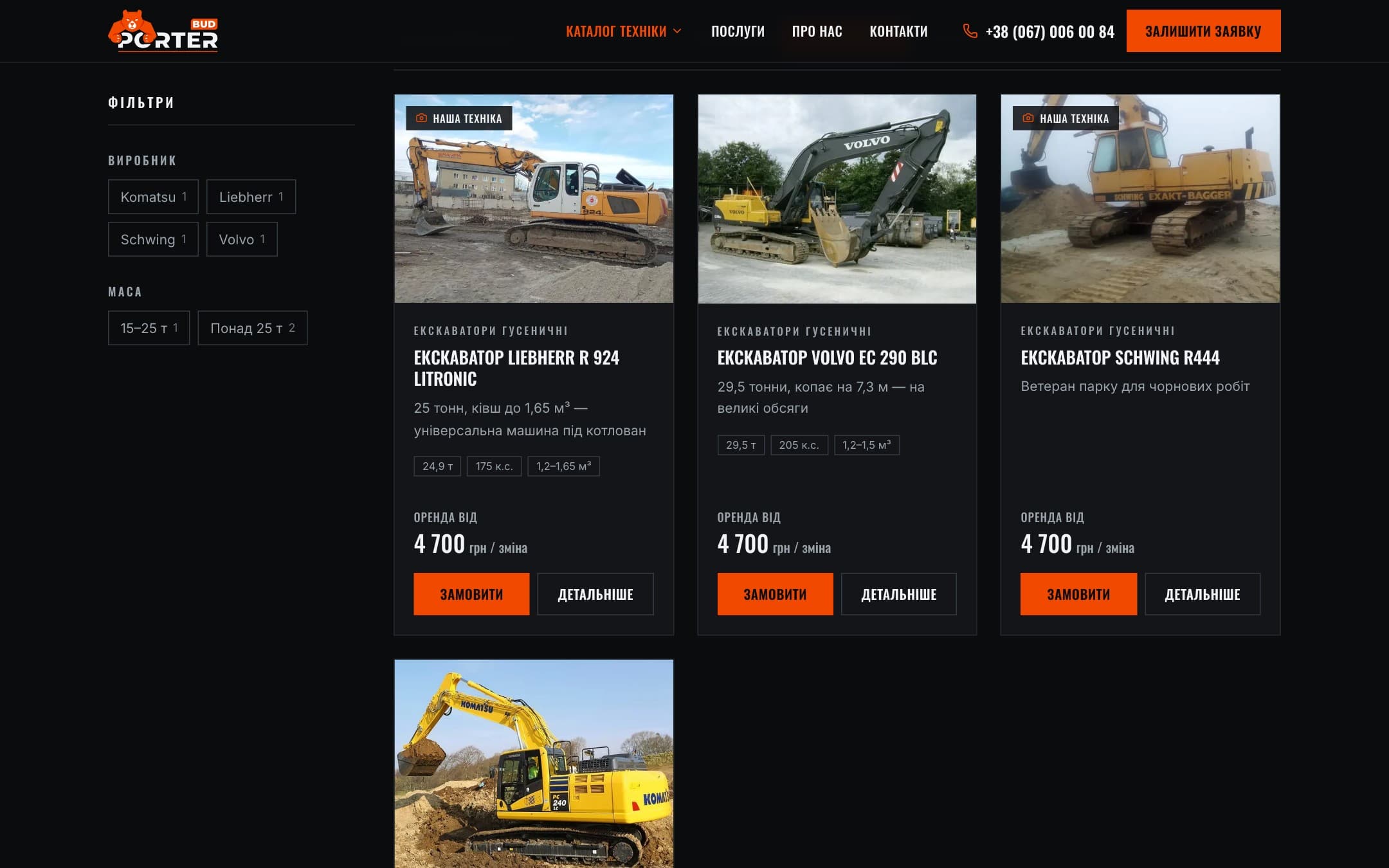Click Детальніше for Volvo EC 290 BLC
This screenshot has height=868, width=1389.
[899, 594]
